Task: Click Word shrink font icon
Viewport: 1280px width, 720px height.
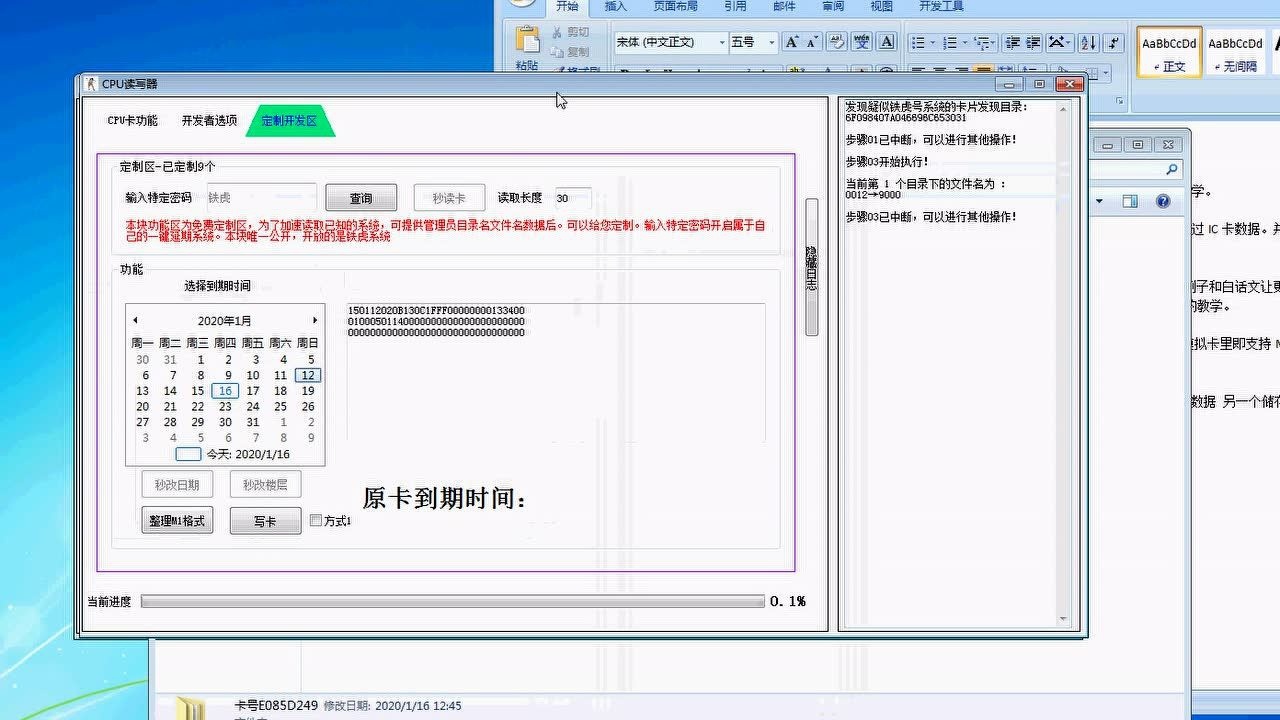Action: 813,42
